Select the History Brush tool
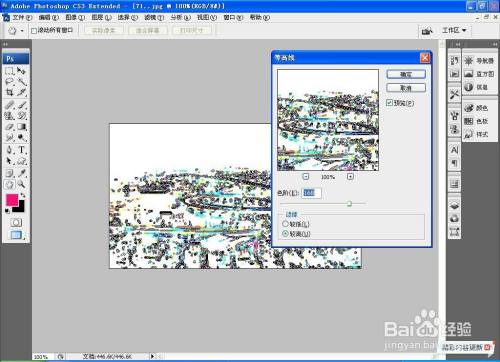Viewport: 500px width, 362px height. 22,116
